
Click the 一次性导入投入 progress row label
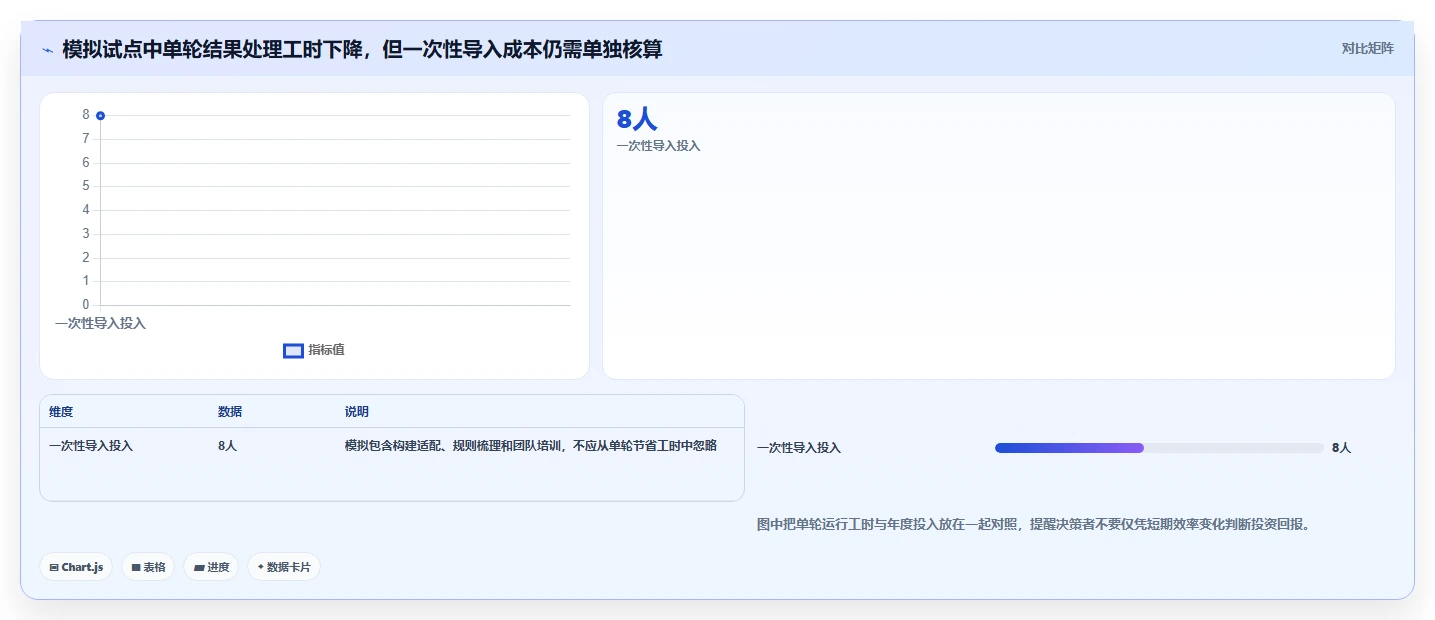coord(799,448)
